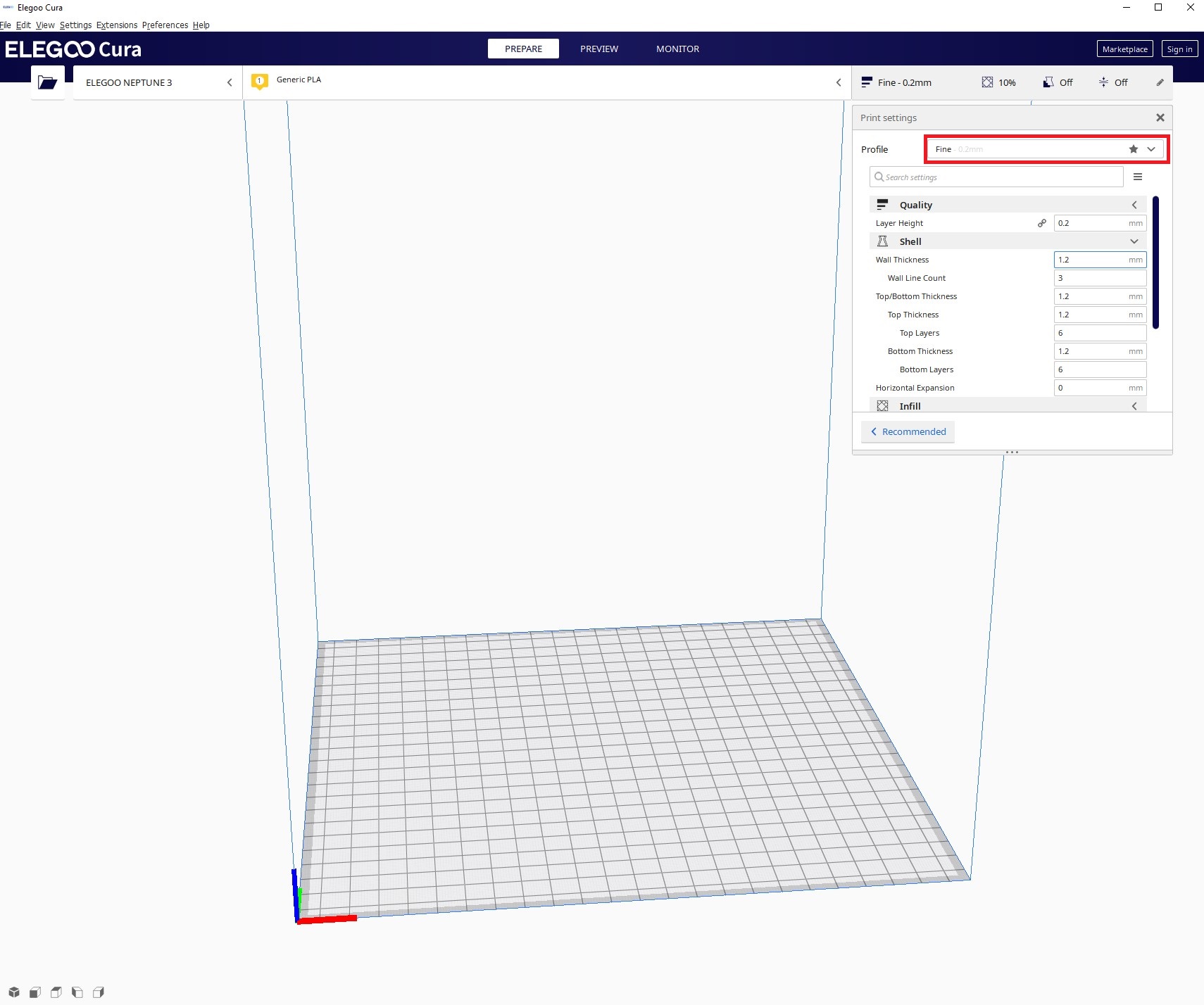Open the File menu
Image resolution: width=1204 pixels, height=1005 pixels.
tap(6, 25)
